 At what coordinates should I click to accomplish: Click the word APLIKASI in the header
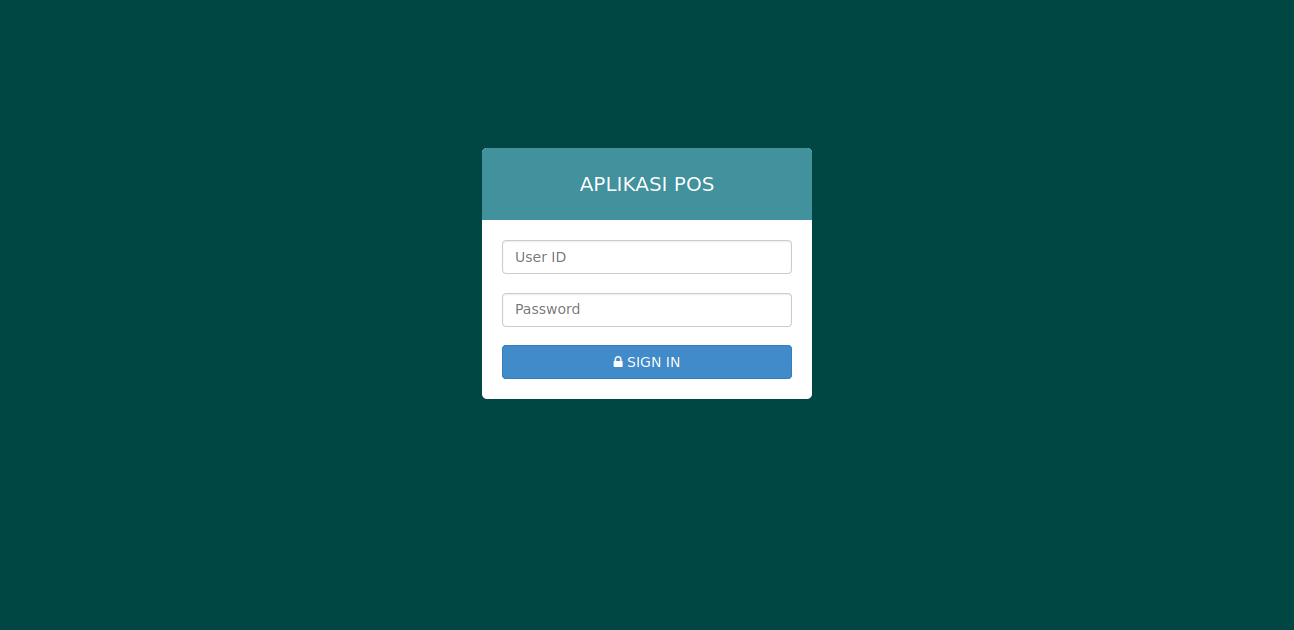623,184
